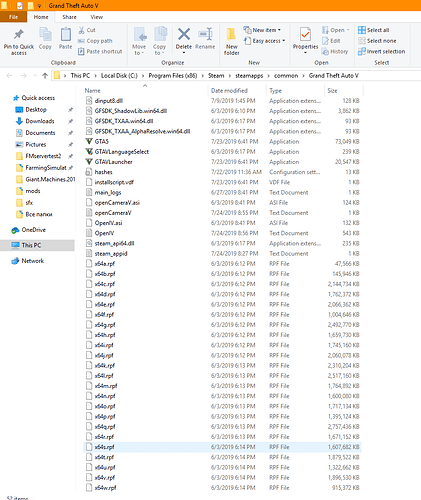Screen dimensions: 421x500
Task: Switch to the Home ribbon tab
Action: (x=41, y=17)
